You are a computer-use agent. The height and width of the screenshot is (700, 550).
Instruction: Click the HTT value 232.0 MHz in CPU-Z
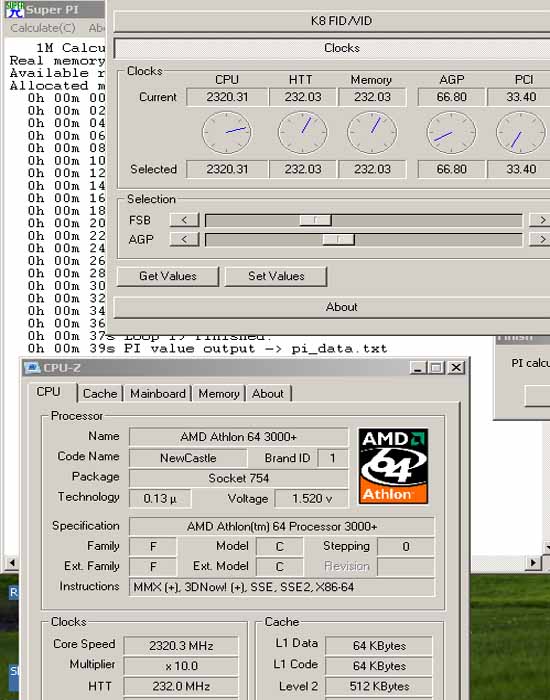pos(181,686)
